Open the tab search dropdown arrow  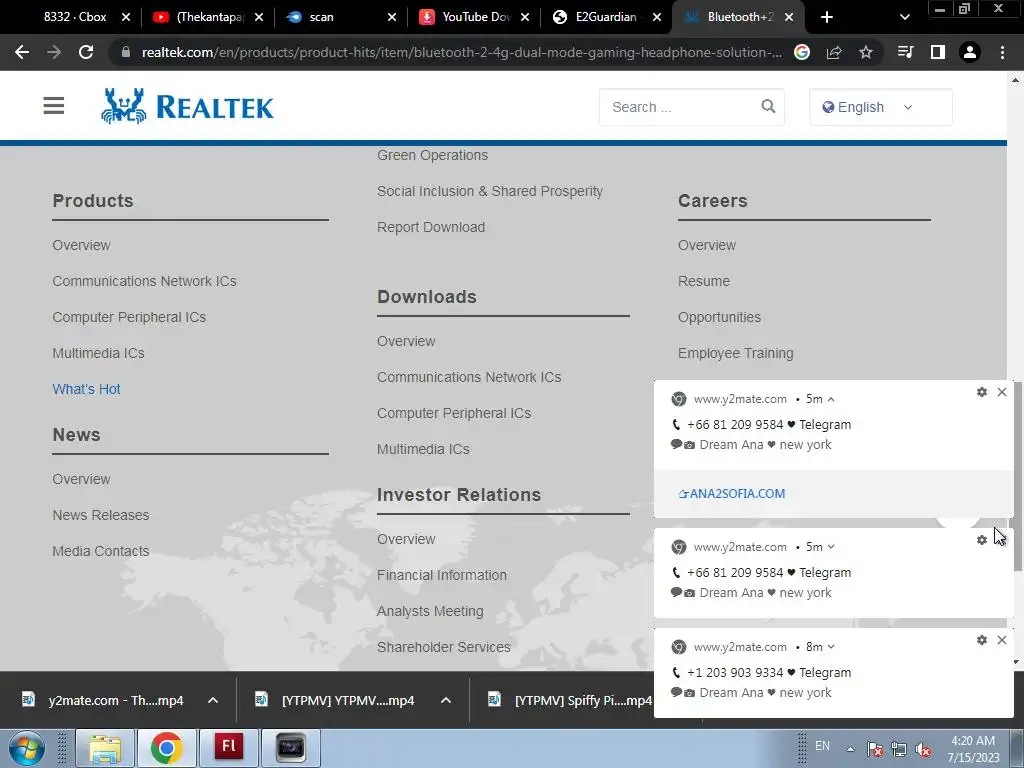click(x=904, y=17)
